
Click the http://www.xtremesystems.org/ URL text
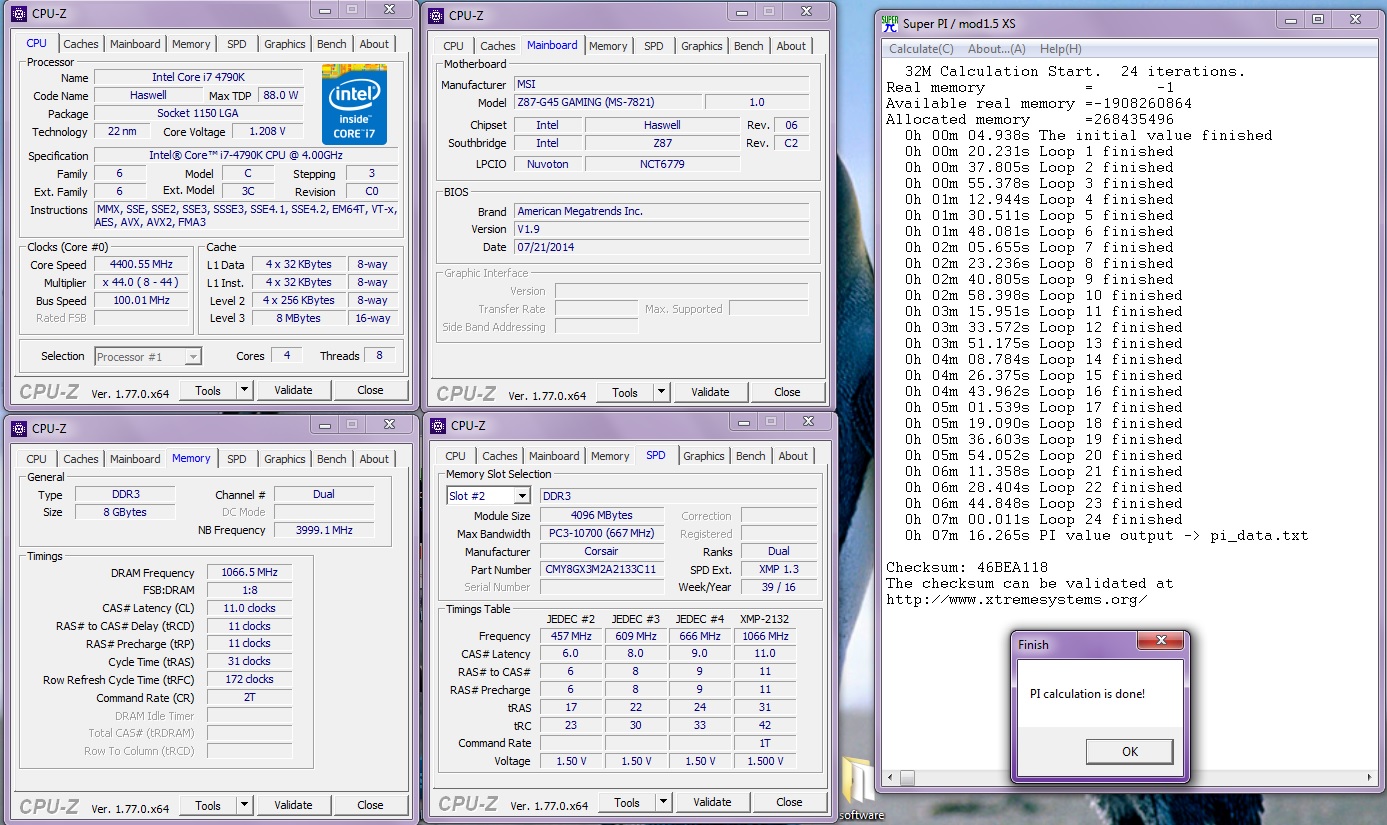pos(1016,600)
